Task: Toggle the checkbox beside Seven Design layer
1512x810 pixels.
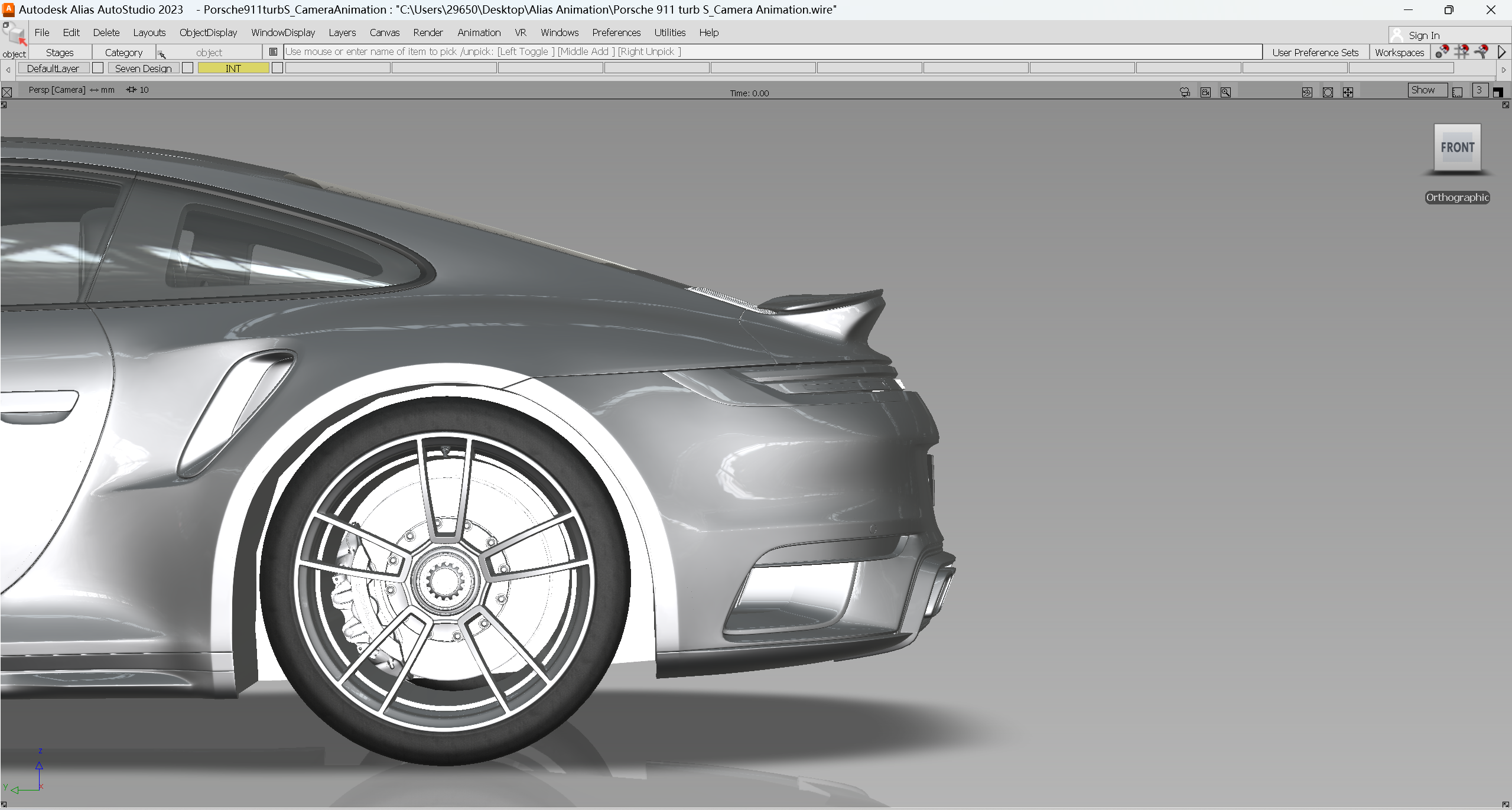Action: click(x=187, y=67)
